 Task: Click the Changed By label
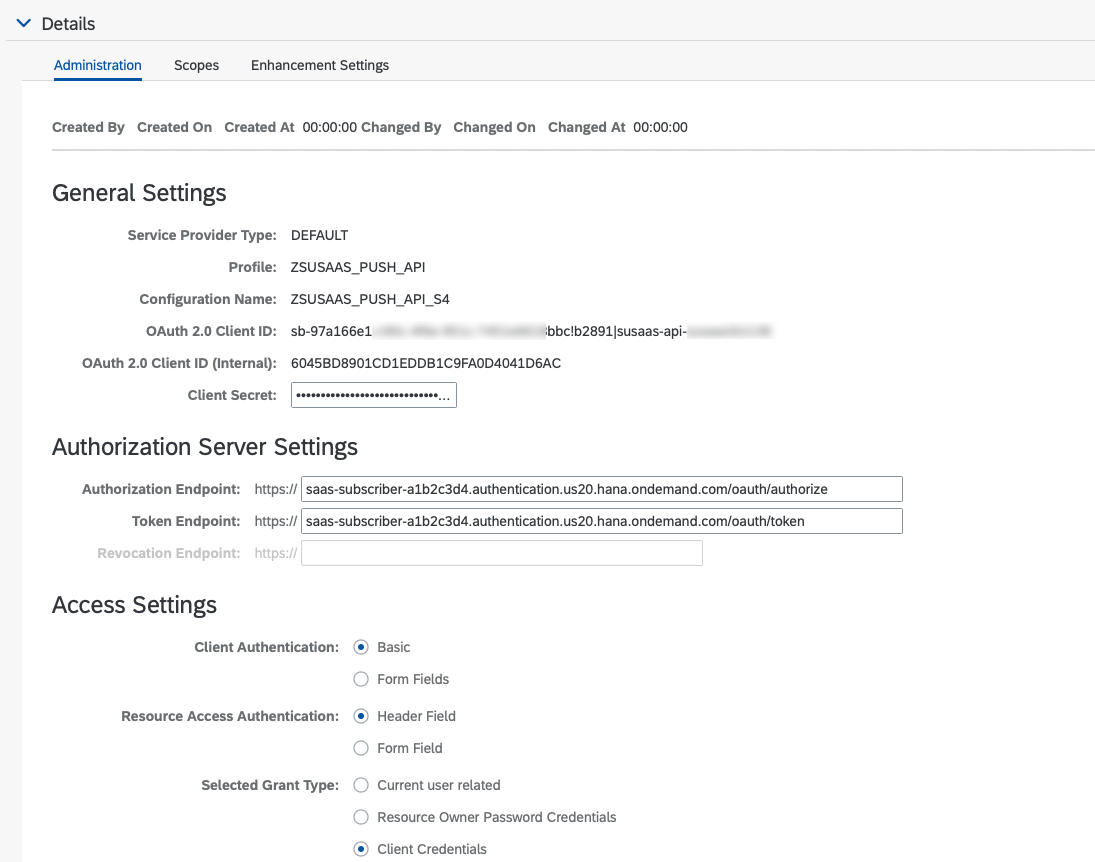(401, 127)
